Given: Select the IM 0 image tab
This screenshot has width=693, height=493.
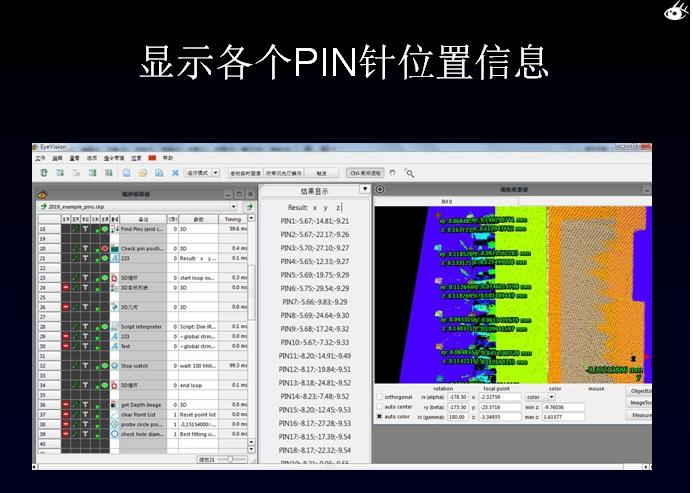Looking at the screenshot, I should 446,201.
